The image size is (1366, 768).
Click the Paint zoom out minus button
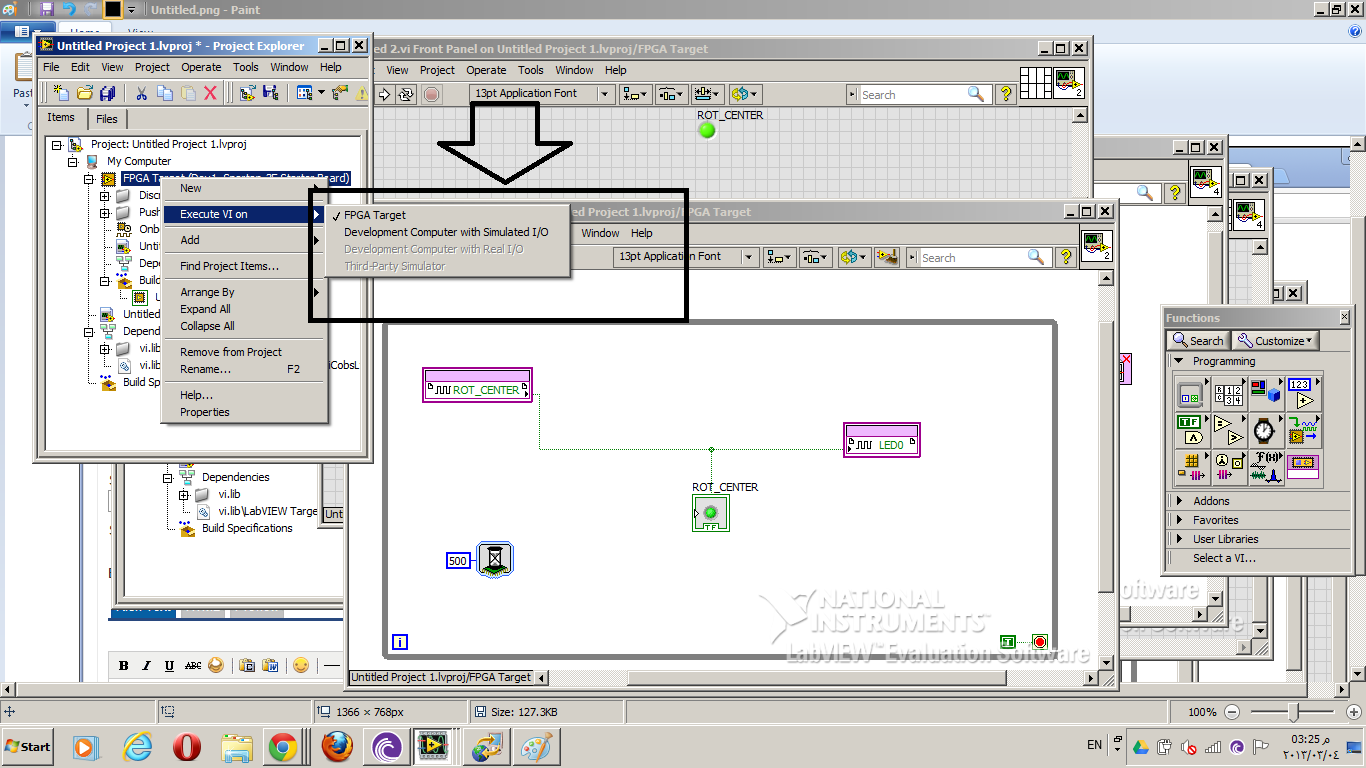pyautogui.click(x=1232, y=712)
